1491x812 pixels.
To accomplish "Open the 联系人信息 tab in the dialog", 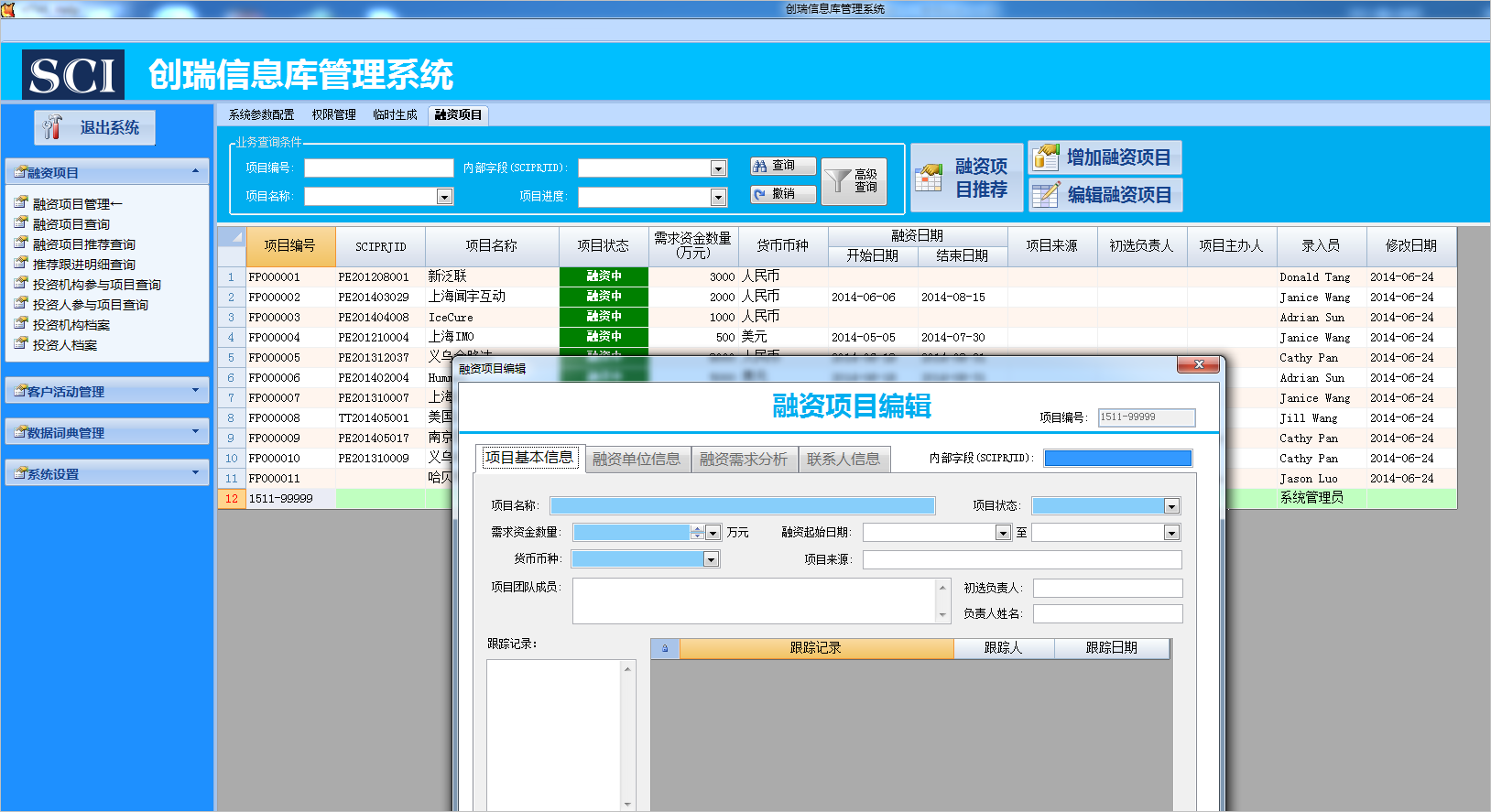I will 843,459.
